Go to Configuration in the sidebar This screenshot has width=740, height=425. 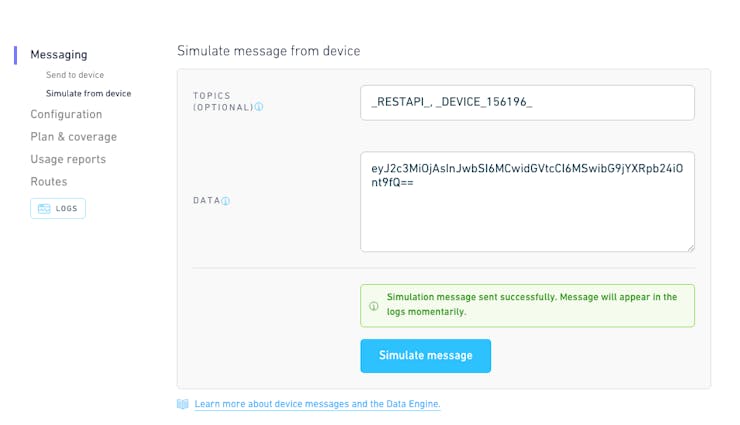point(66,114)
